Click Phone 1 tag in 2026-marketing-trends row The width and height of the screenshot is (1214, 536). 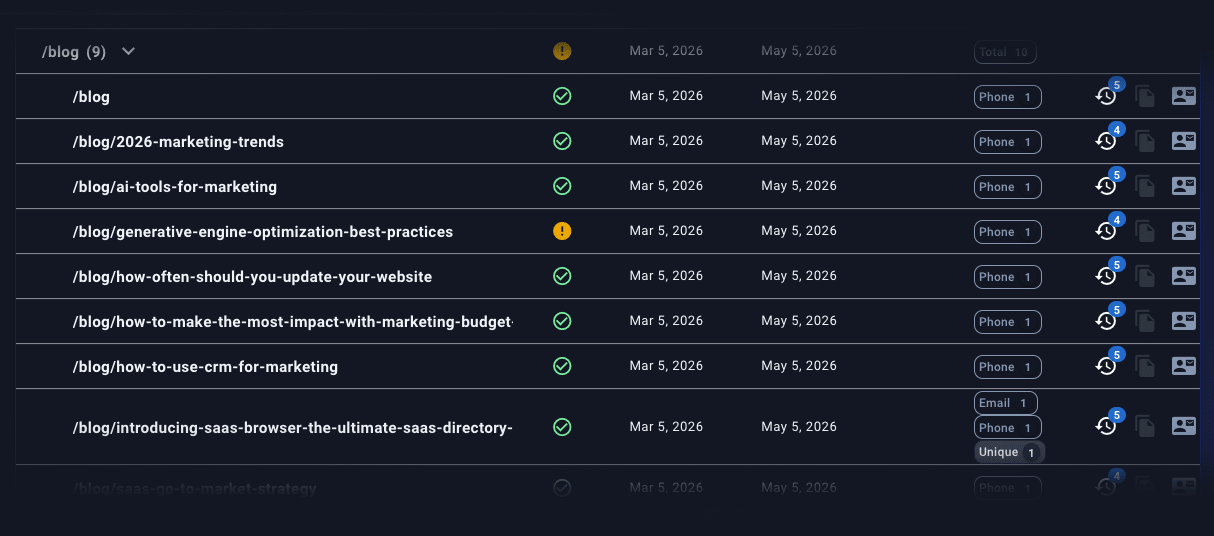[1008, 142]
